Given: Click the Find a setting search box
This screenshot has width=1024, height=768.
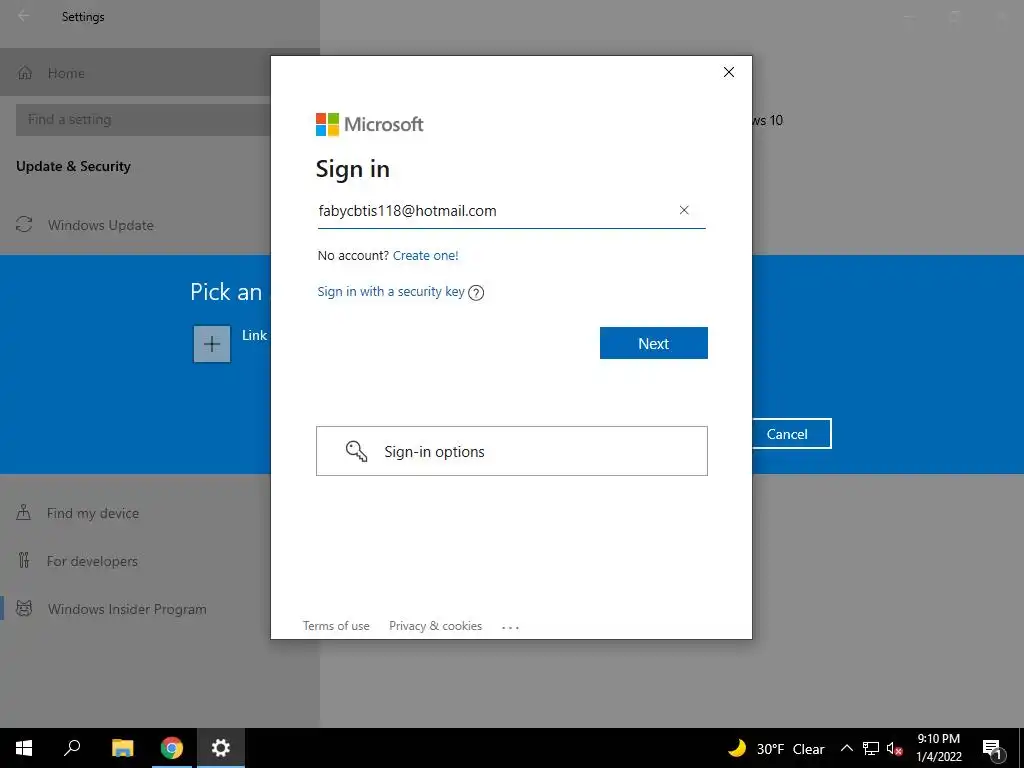Looking at the screenshot, I should (143, 120).
